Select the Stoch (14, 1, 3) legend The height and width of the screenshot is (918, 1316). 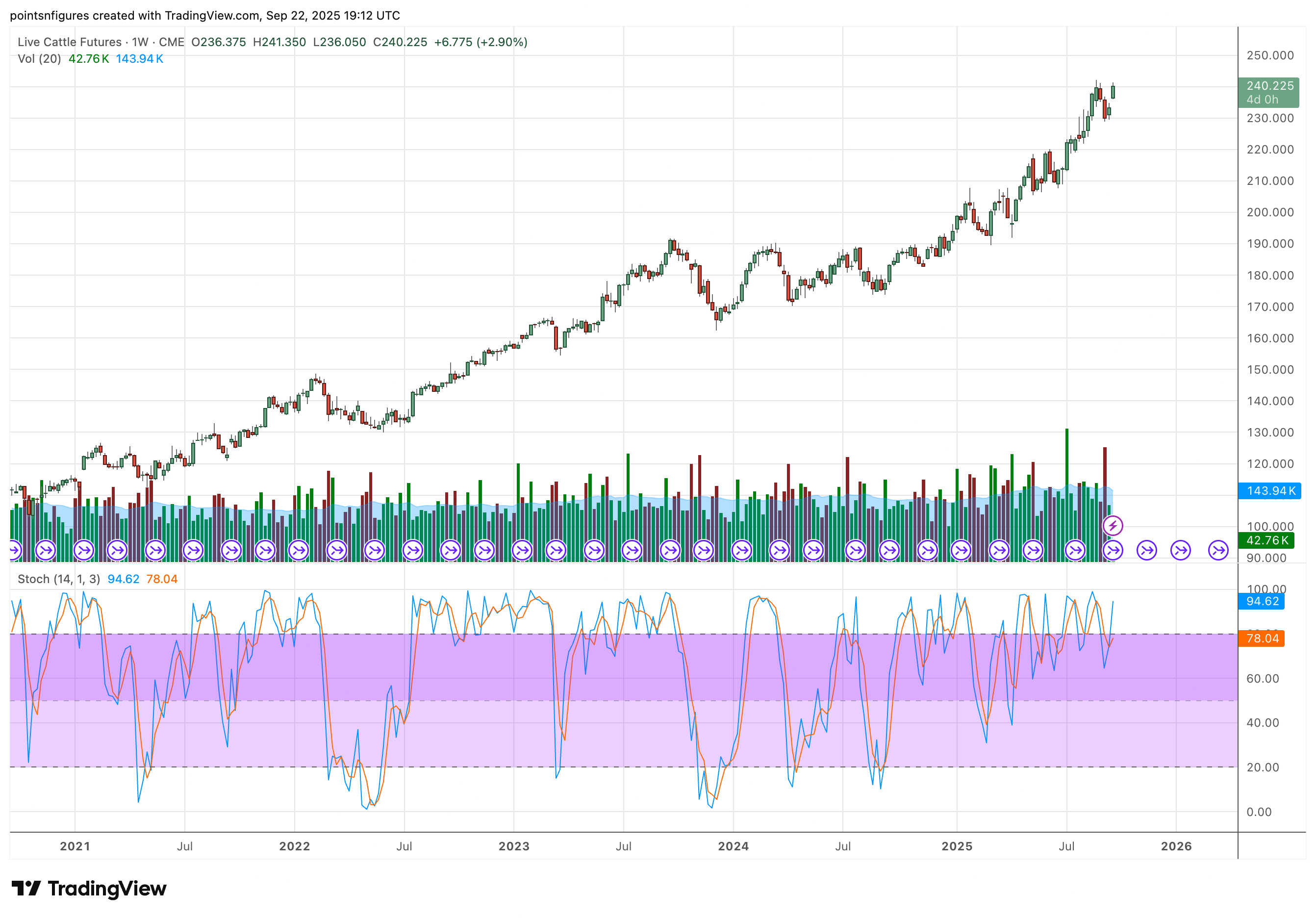point(58,579)
